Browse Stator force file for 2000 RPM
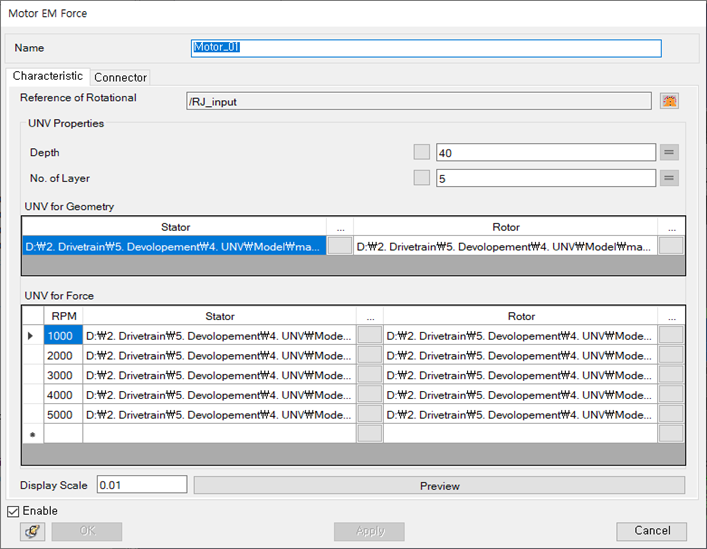 (370, 355)
